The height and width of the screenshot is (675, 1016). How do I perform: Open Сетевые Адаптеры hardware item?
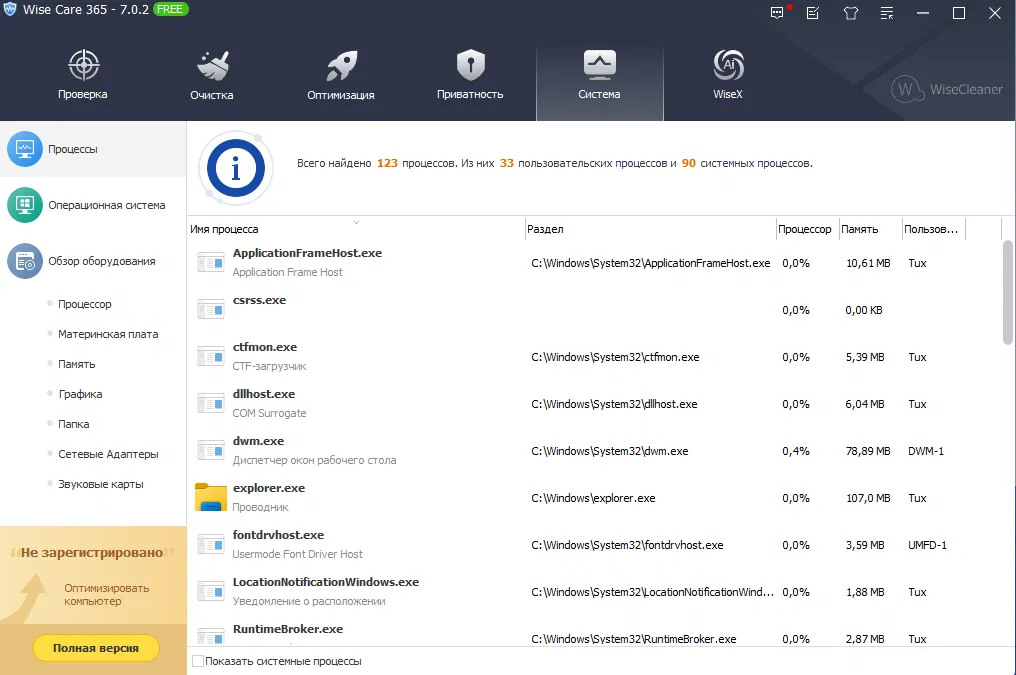coord(108,454)
